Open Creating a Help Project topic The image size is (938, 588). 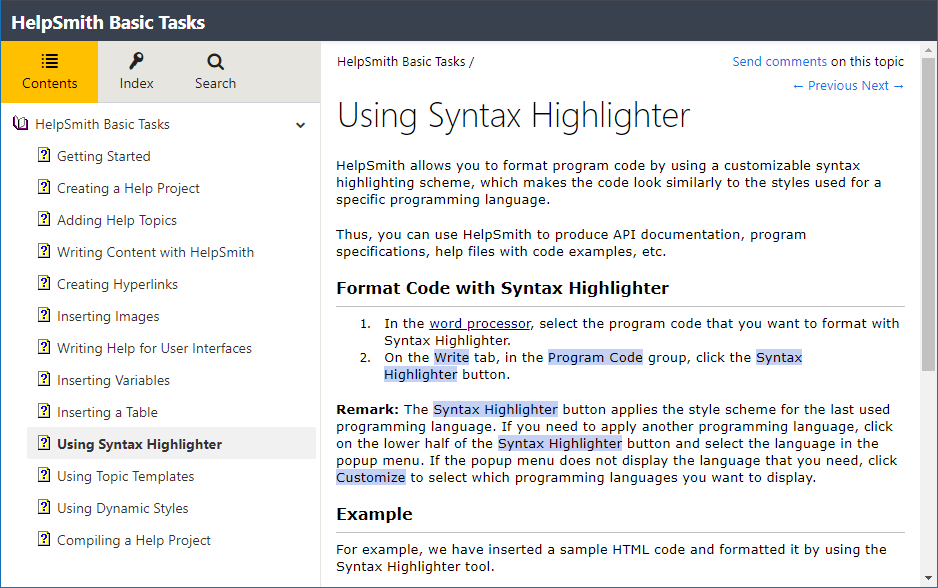tap(128, 188)
